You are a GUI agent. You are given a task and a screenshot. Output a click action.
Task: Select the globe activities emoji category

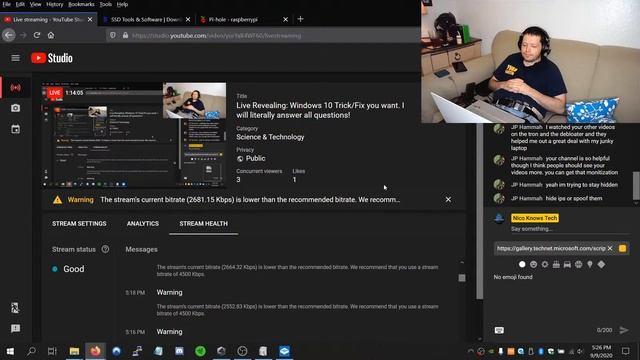(x=578, y=264)
